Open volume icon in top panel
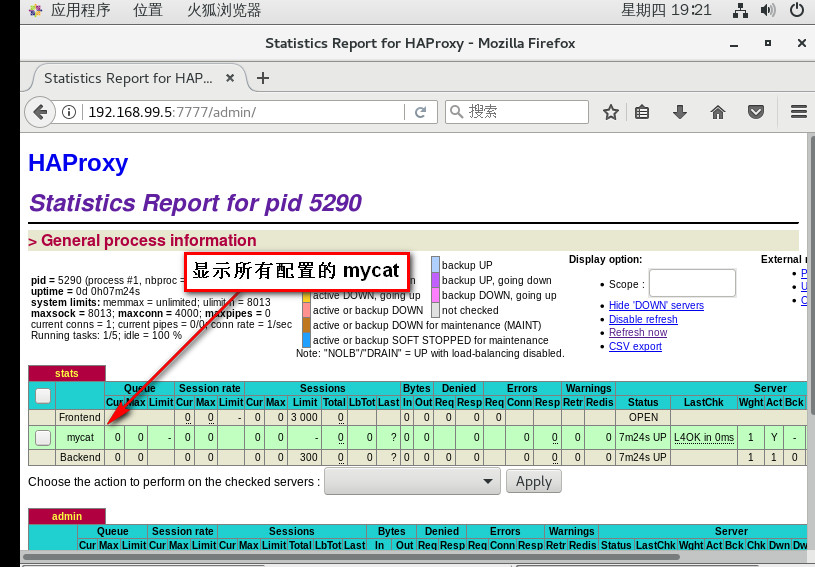Screen dimensions: 815x567 pos(768,10)
